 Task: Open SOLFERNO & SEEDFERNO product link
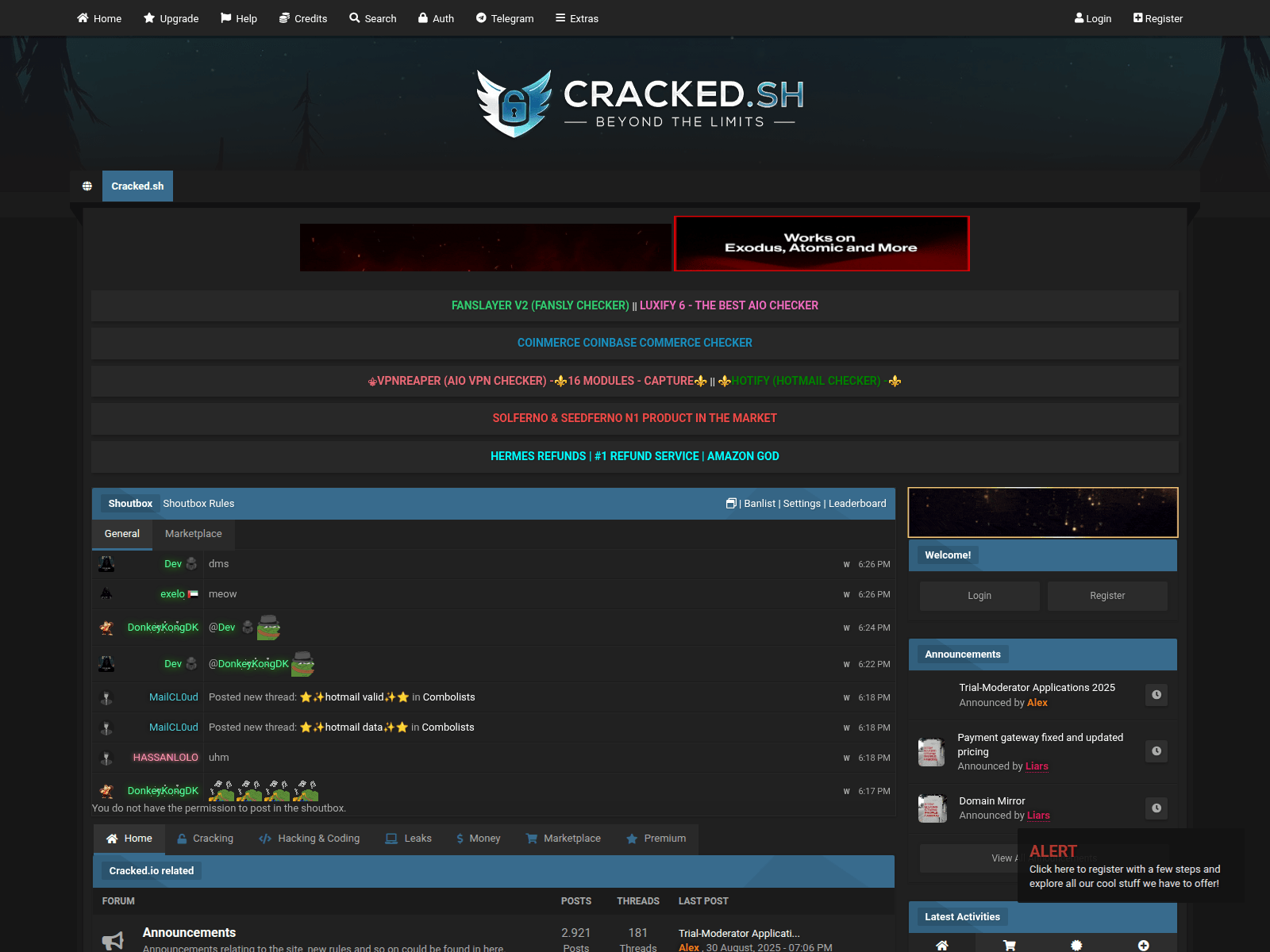635,418
